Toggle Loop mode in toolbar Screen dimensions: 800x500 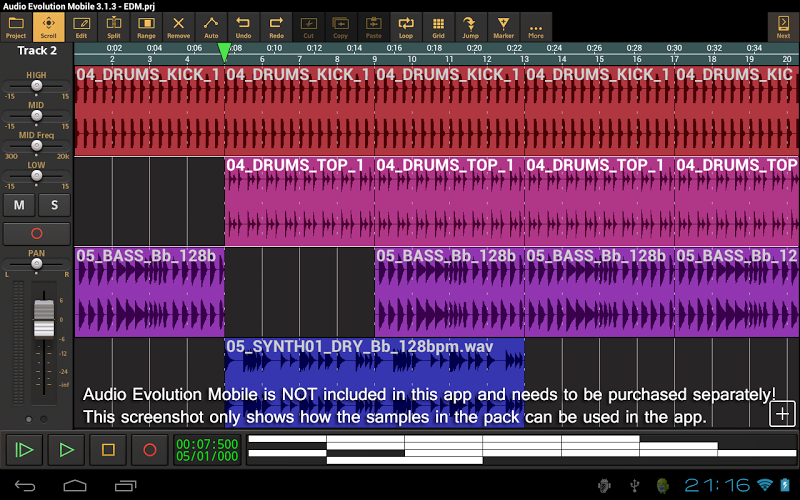click(x=405, y=26)
